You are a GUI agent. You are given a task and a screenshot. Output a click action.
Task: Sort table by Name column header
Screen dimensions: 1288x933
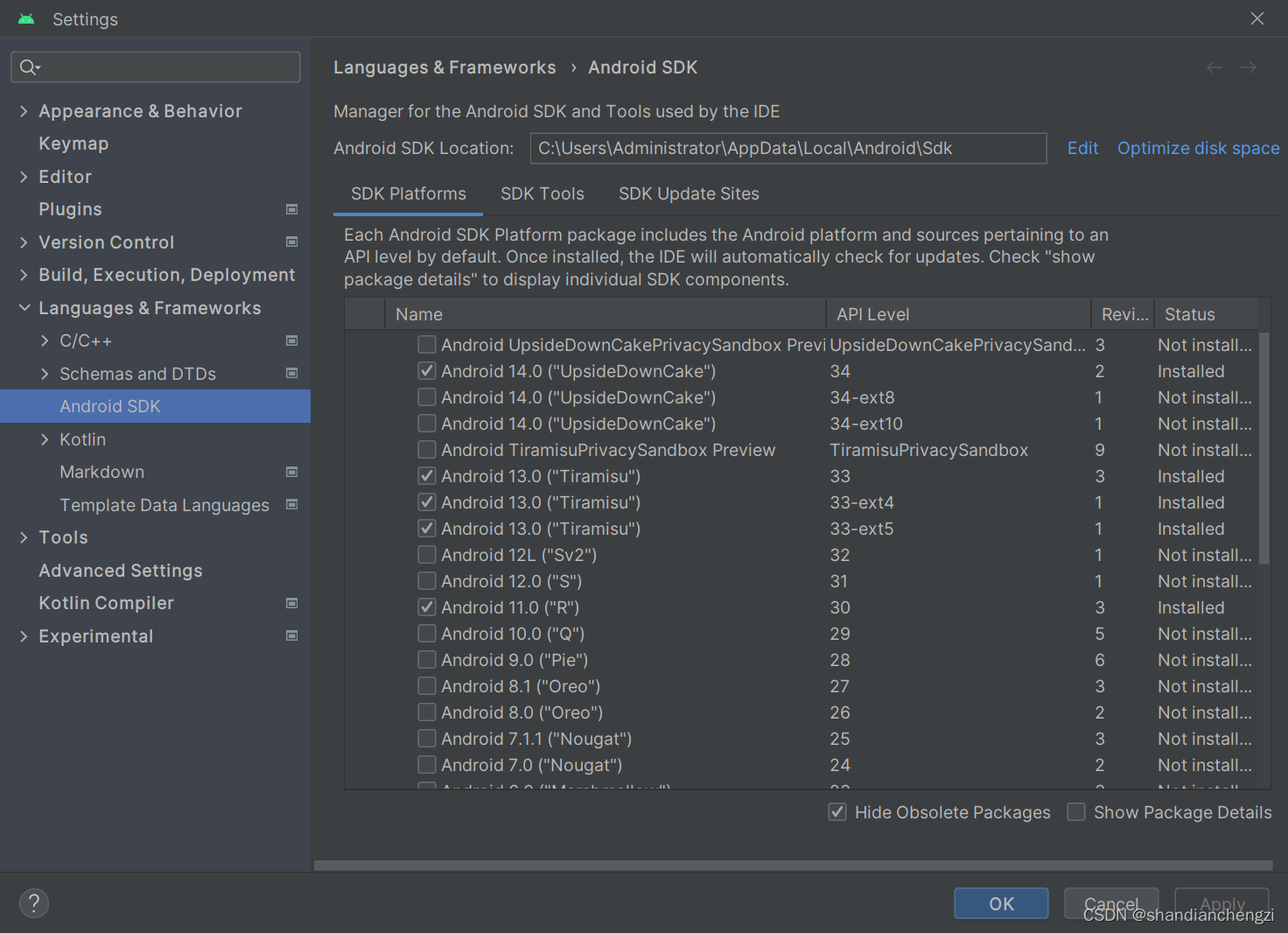pyautogui.click(x=605, y=314)
